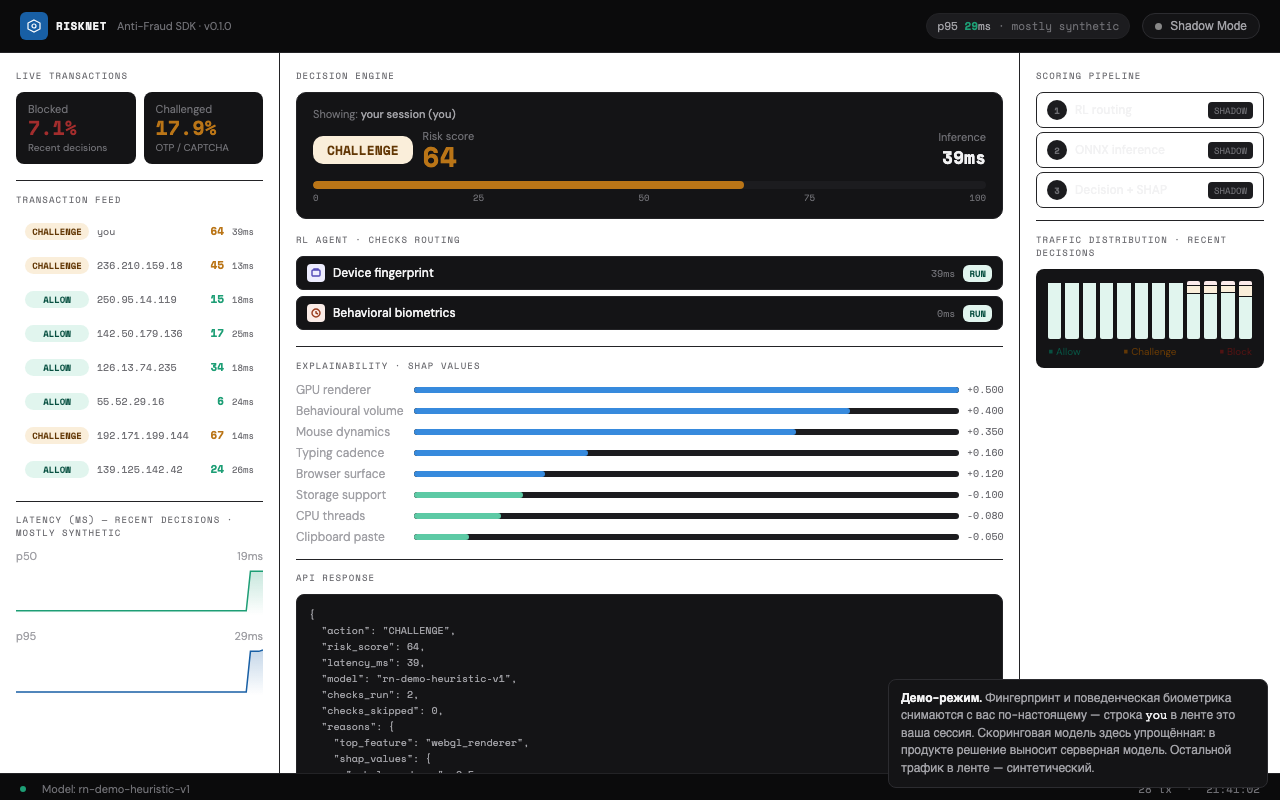Select transaction 250.95.14.119

click(139, 300)
